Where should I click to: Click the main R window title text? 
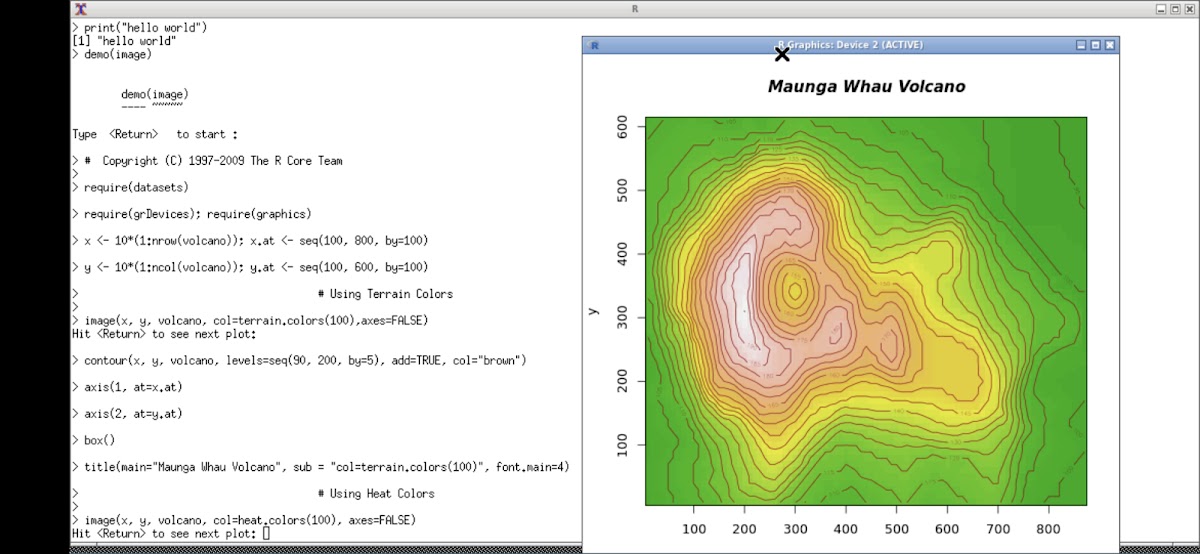[636, 8]
